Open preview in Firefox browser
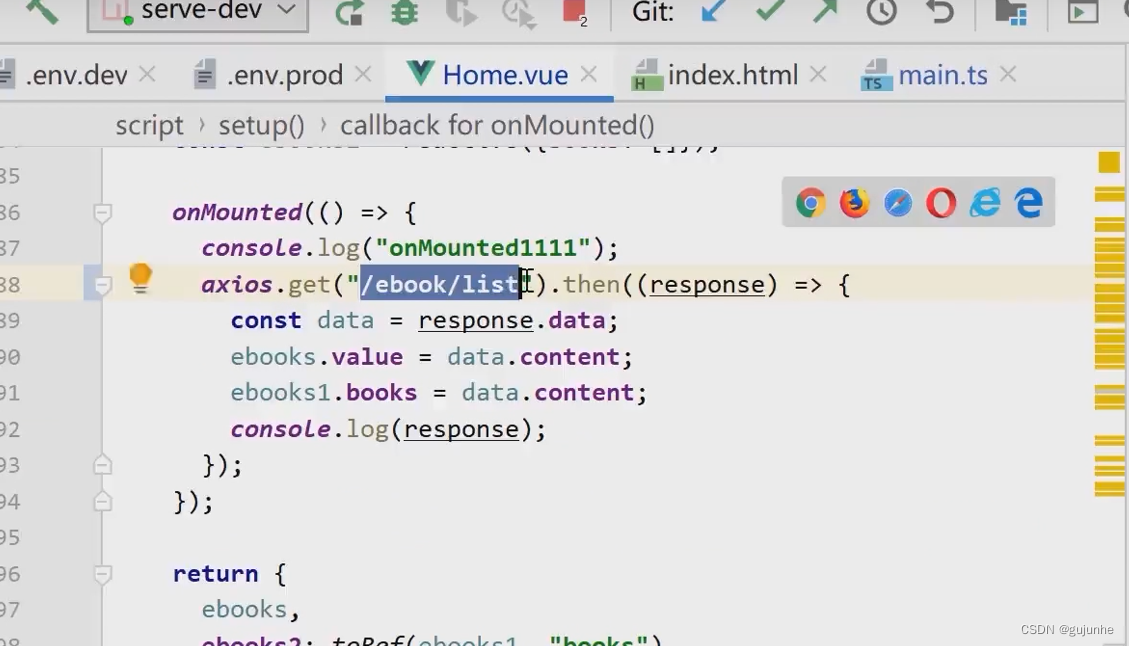 point(854,204)
